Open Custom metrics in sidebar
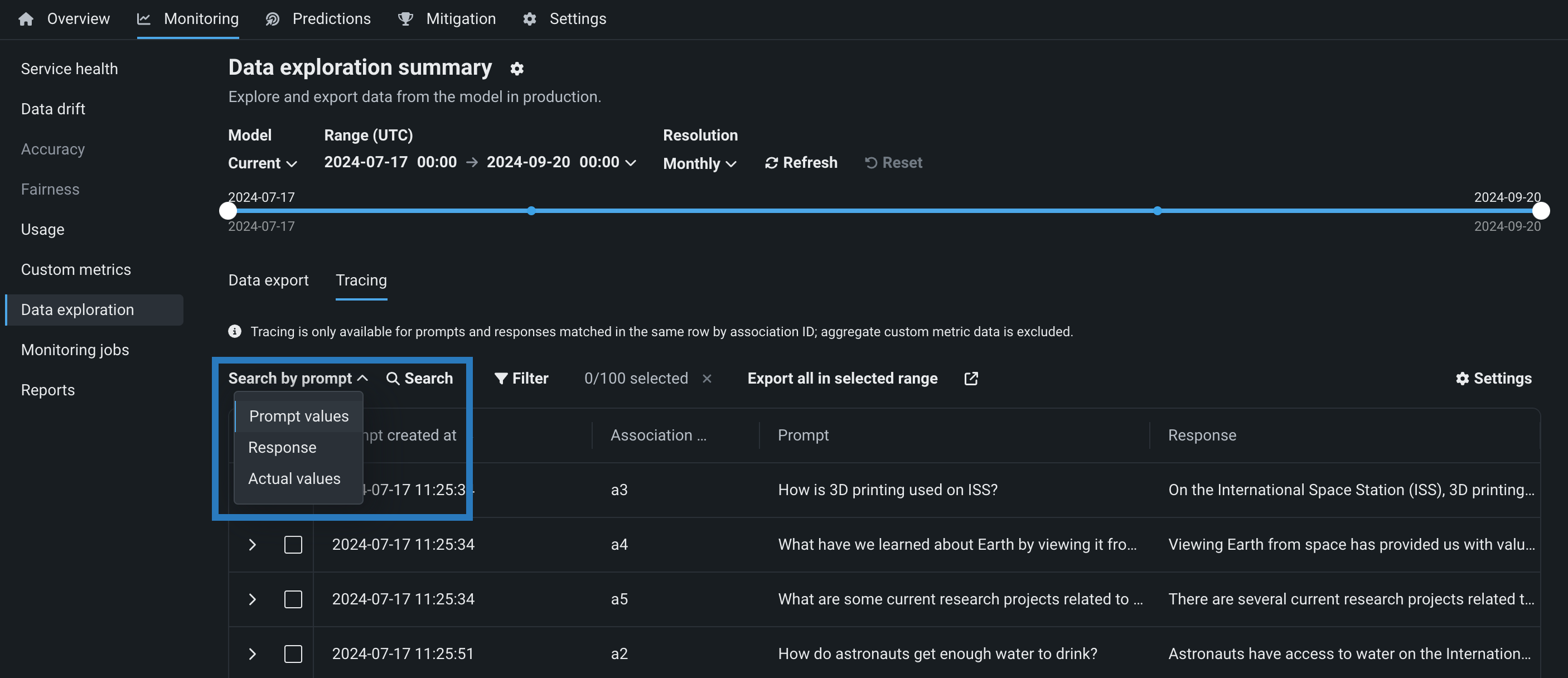The image size is (1568, 678). [x=76, y=270]
